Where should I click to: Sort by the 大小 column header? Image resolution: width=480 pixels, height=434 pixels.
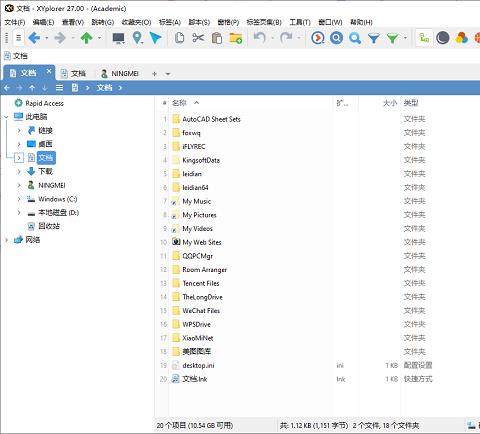[x=390, y=103]
